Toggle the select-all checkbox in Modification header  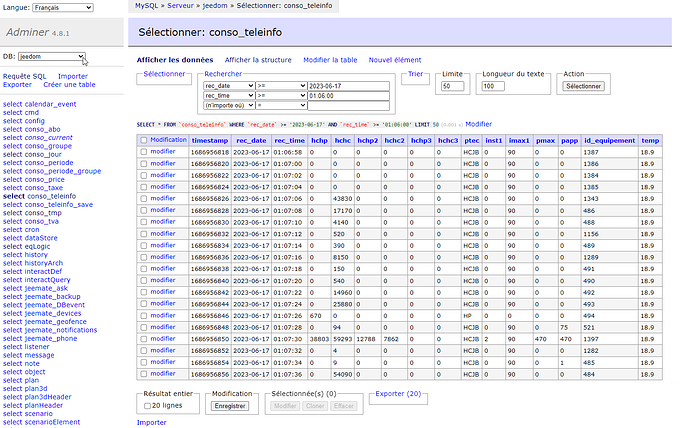tap(144, 140)
